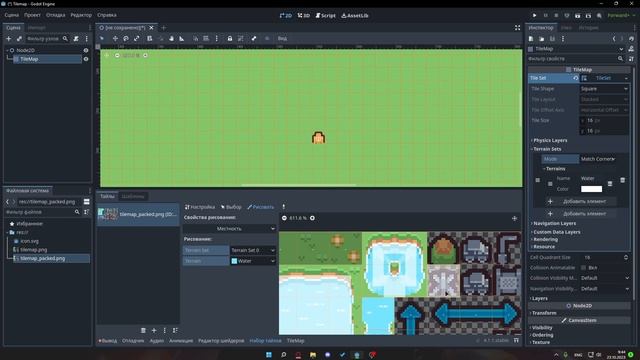
Task: Save the edited resource in the Inspector
Action: coord(552,39)
